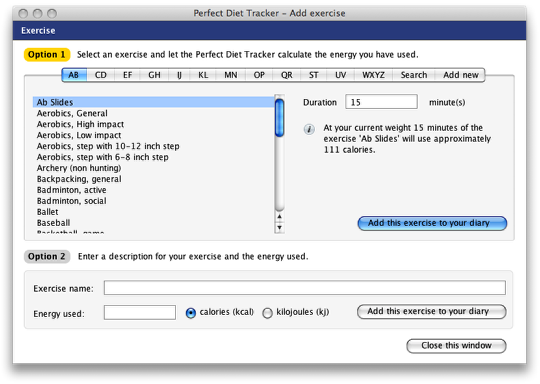Select 'Badminton, social' in the list
Image resolution: width=540 pixels, height=384 pixels.
(154, 201)
